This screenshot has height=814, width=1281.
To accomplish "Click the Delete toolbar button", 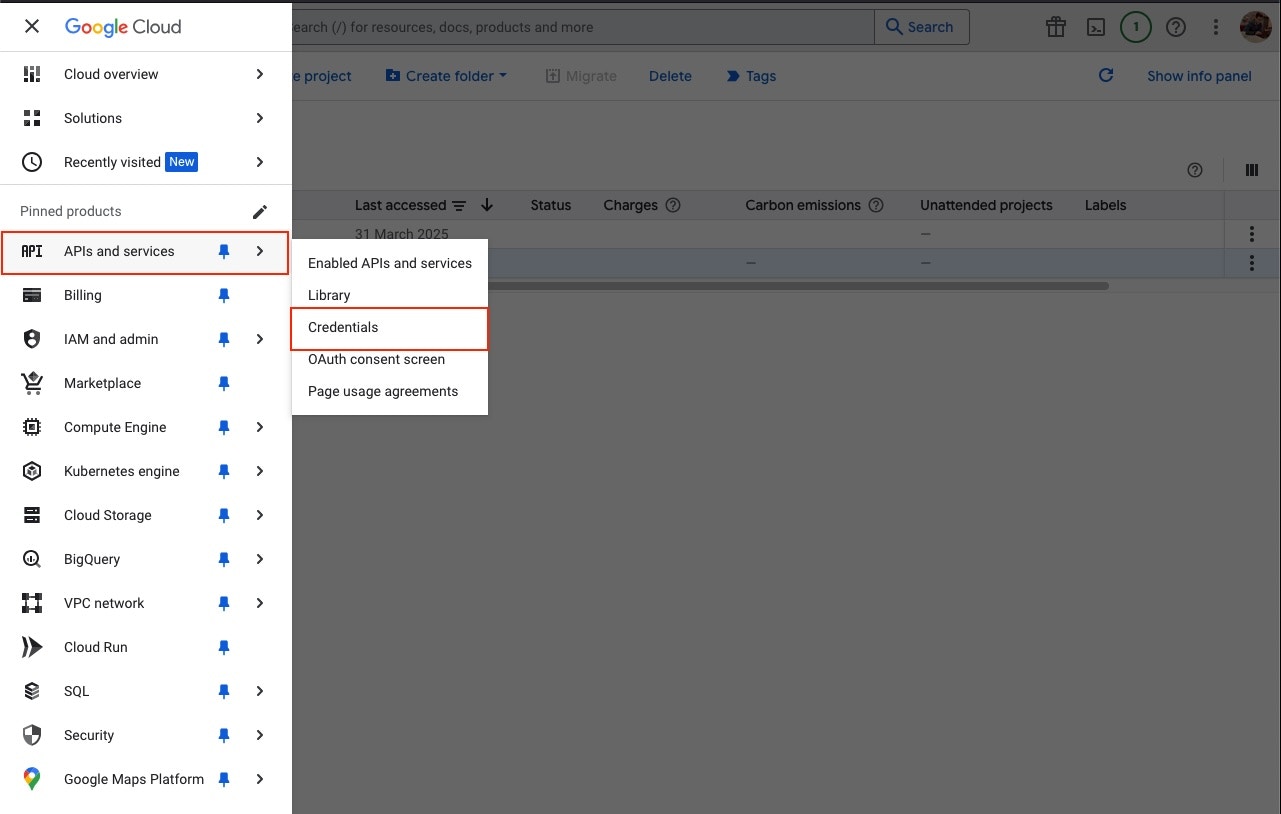I will (670, 76).
